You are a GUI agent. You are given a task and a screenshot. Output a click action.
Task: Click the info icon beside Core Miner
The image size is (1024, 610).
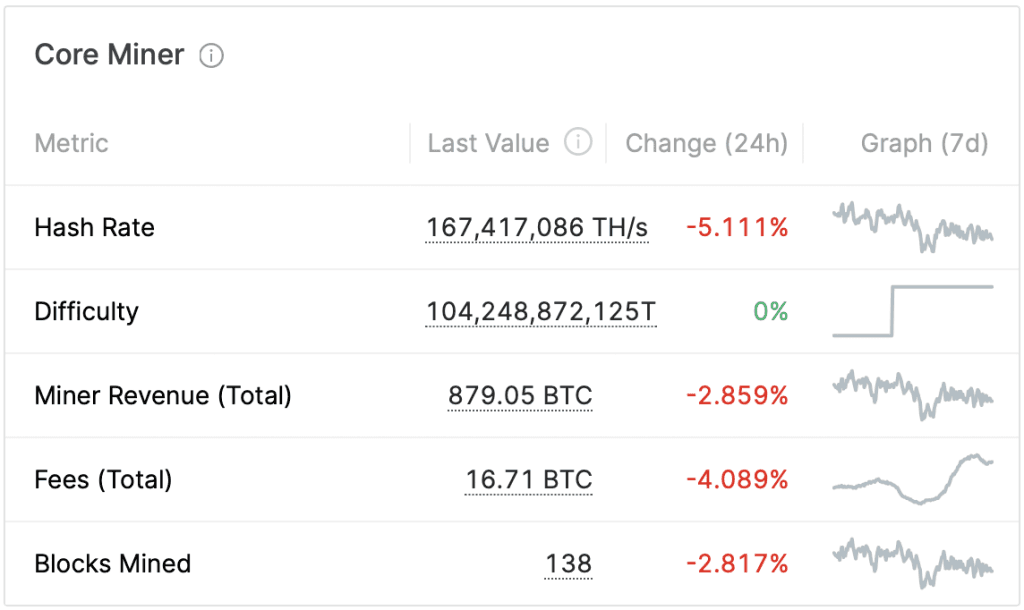tap(211, 56)
